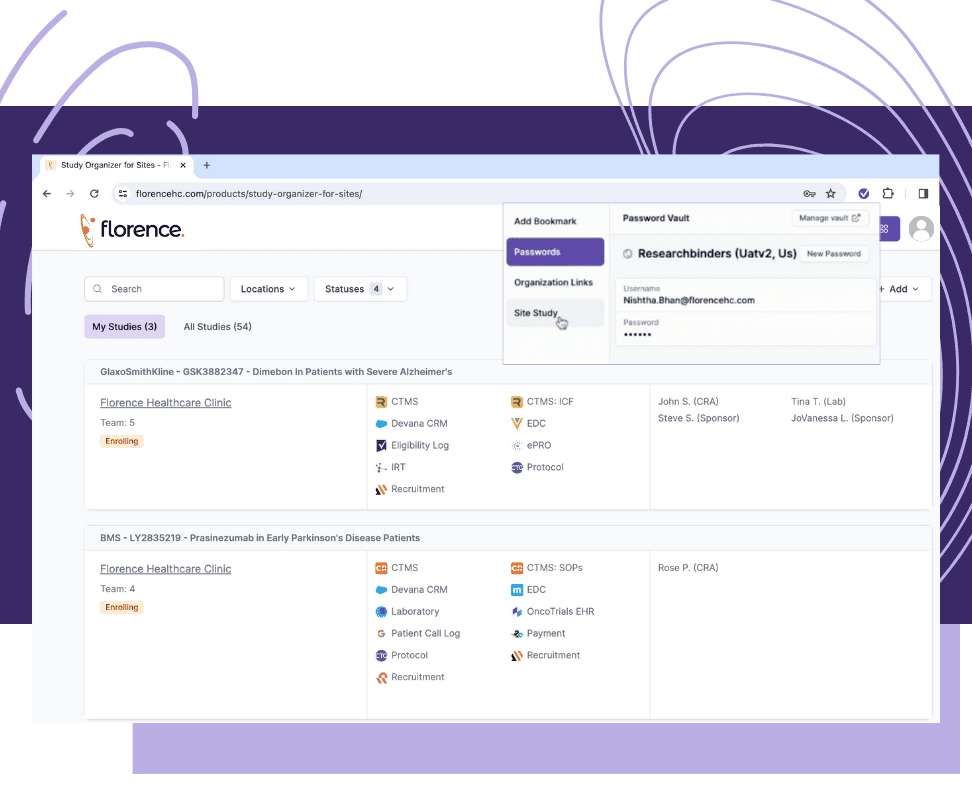Open the Add dropdown
This screenshot has height=804, width=972.
pyautogui.click(x=904, y=289)
